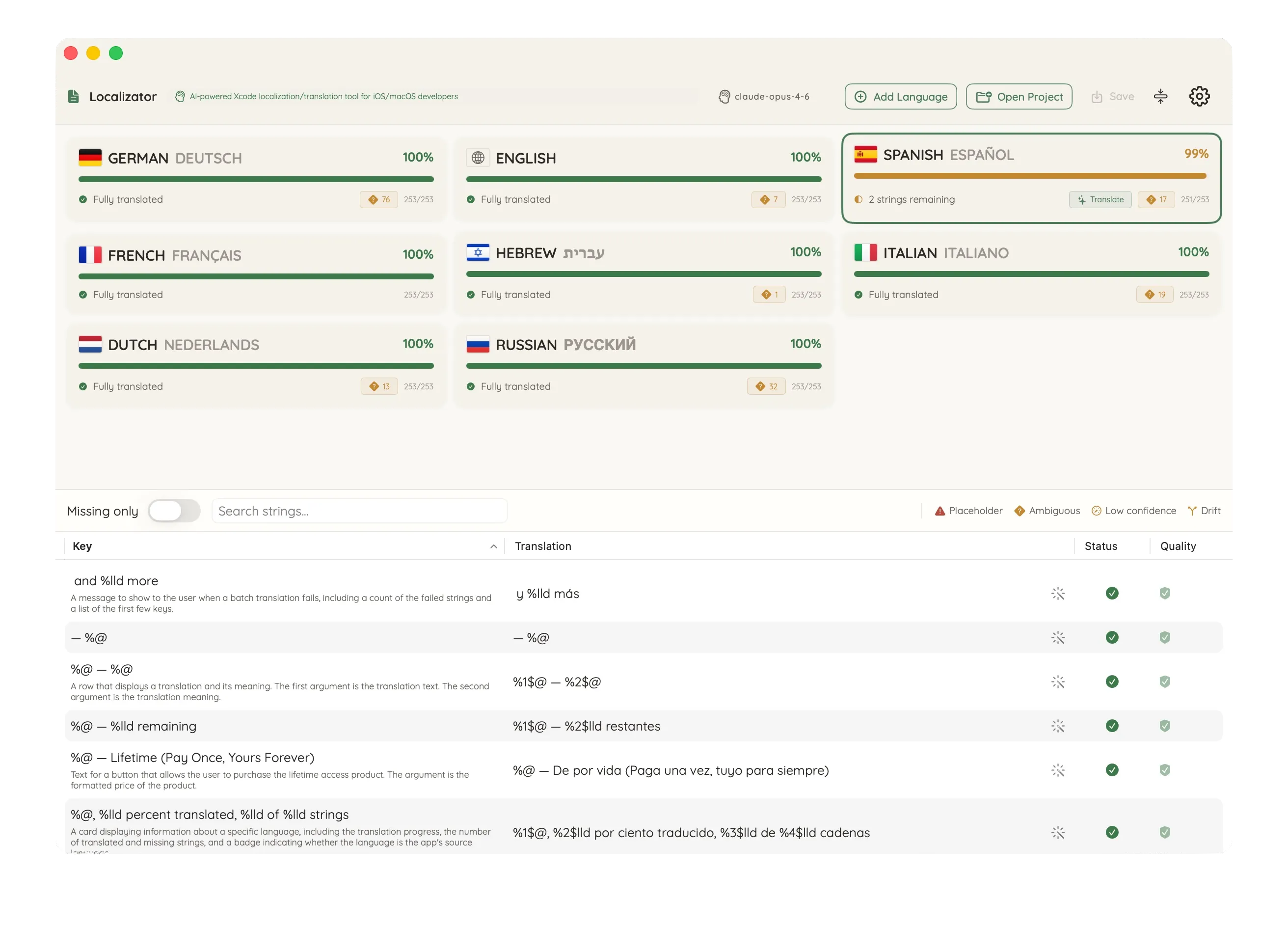Select the Translation column header
The width and height of the screenshot is (1288, 927).
tap(543, 546)
